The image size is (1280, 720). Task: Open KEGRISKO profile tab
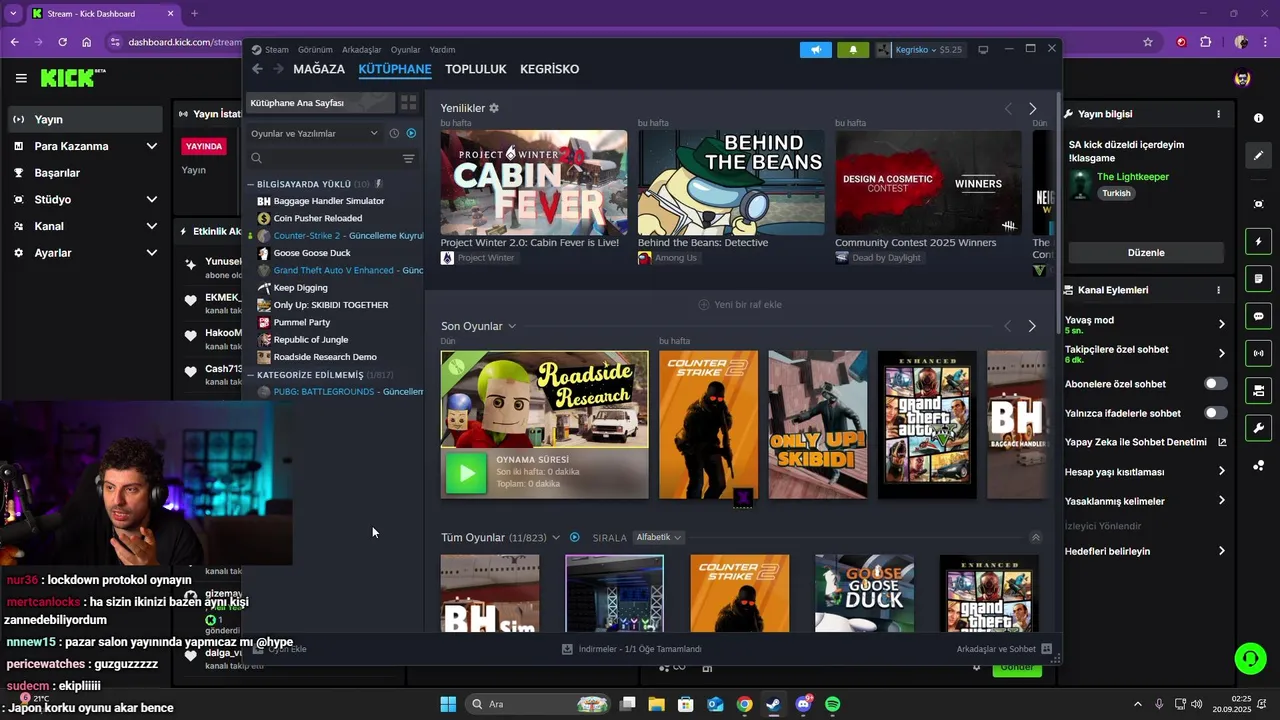point(549,69)
